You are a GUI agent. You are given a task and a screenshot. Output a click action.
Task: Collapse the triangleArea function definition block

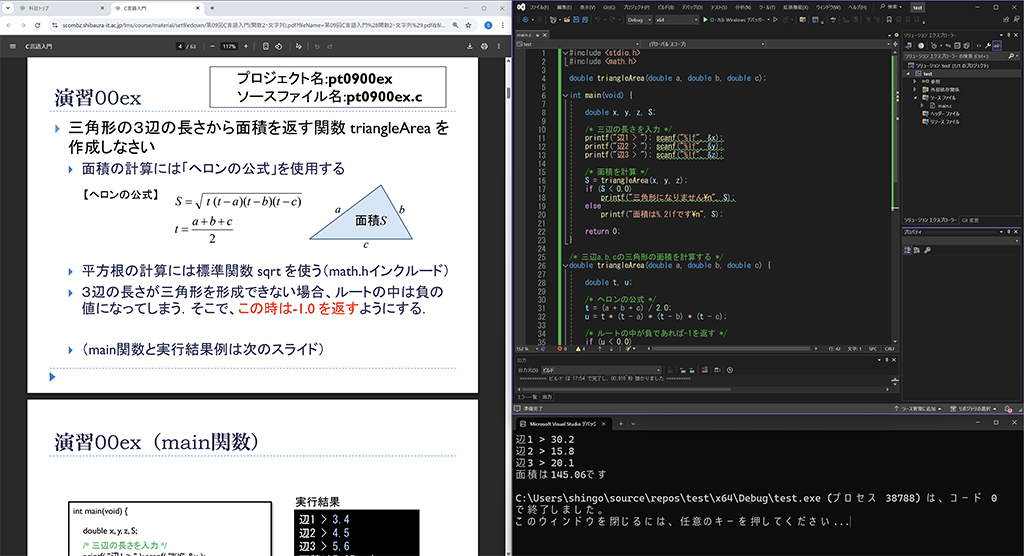click(566, 265)
